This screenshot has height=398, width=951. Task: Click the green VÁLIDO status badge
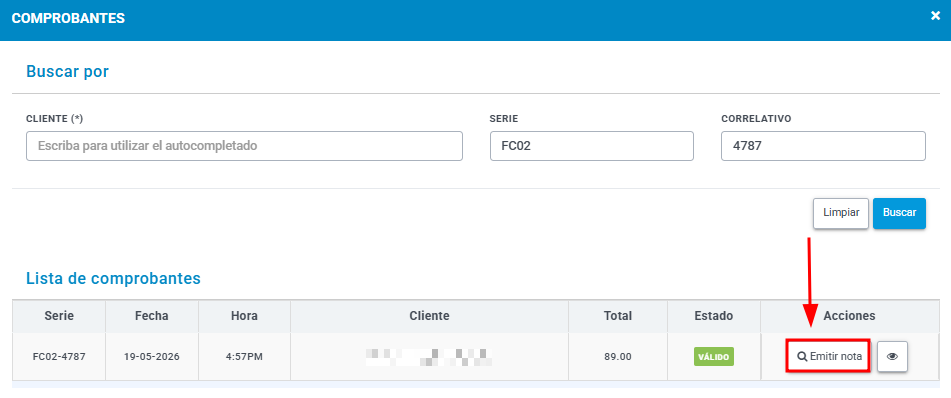pyautogui.click(x=714, y=357)
